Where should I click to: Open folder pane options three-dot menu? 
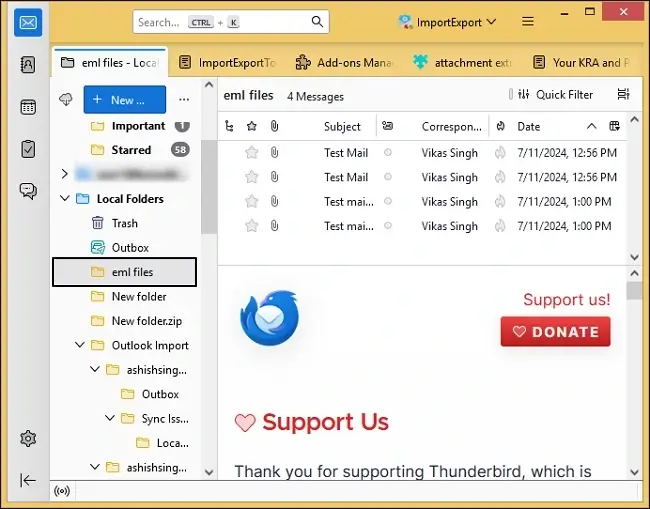tap(184, 99)
